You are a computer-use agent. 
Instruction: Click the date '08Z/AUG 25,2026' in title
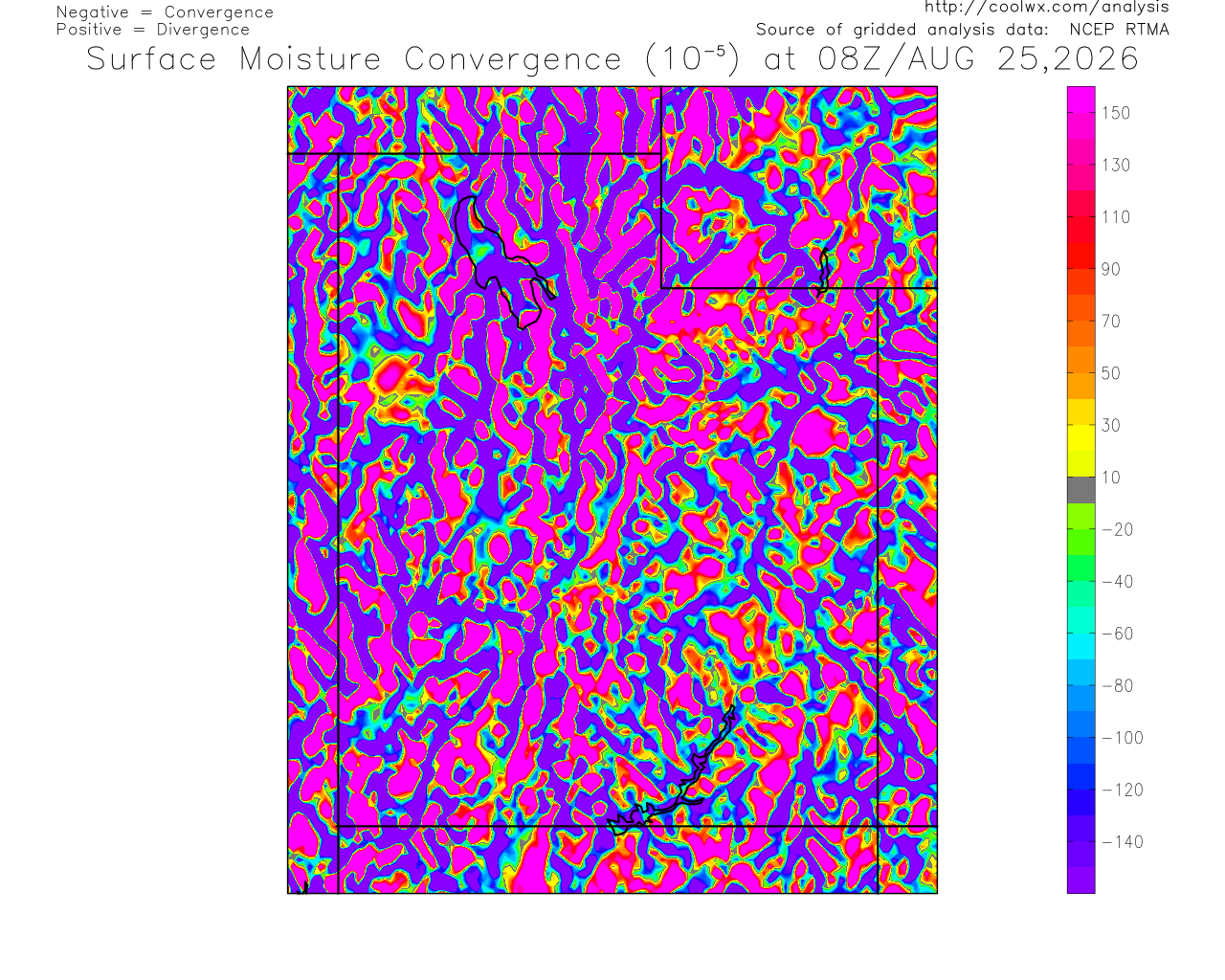(x=978, y=59)
